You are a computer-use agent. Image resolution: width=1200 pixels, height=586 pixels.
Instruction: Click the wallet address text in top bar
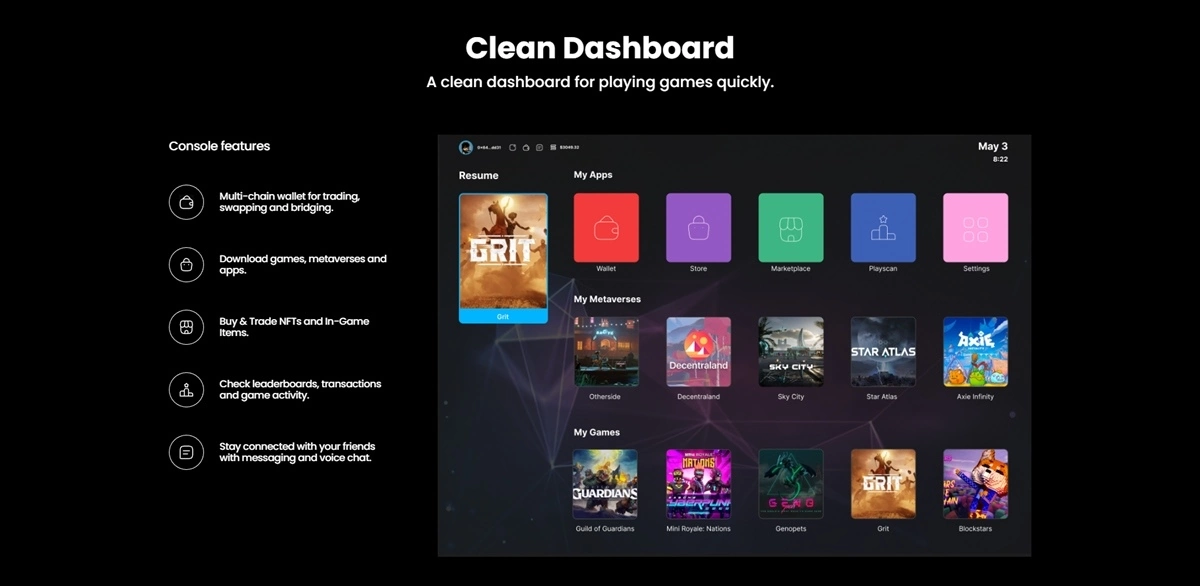(x=489, y=148)
